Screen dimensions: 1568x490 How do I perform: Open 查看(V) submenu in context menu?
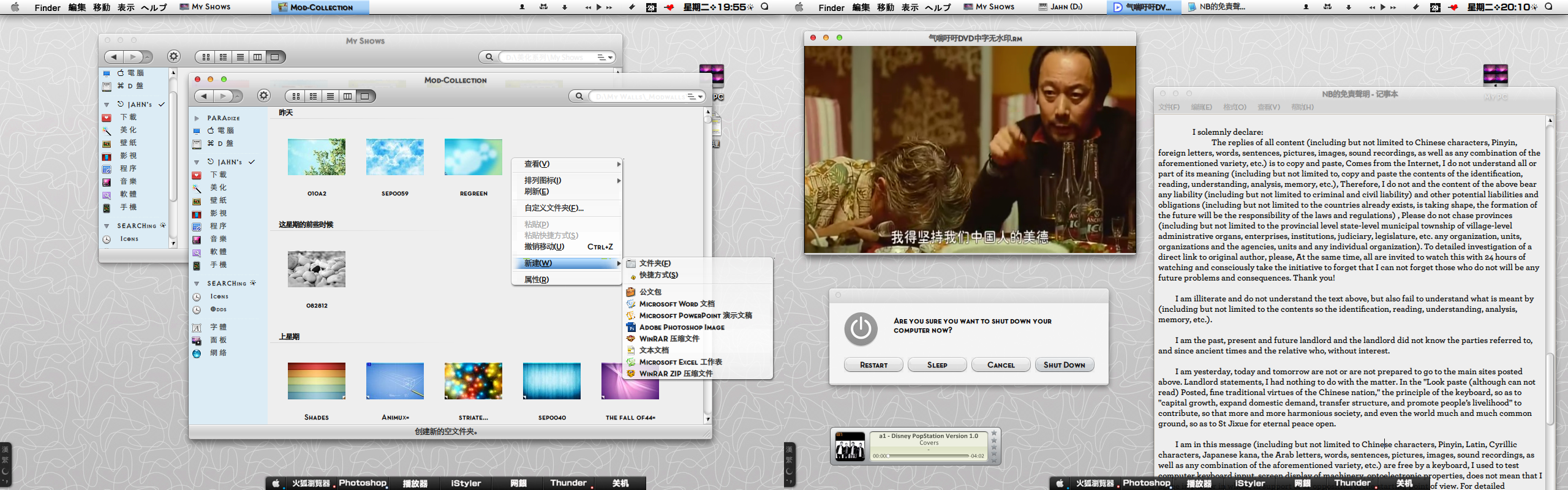coord(567,164)
